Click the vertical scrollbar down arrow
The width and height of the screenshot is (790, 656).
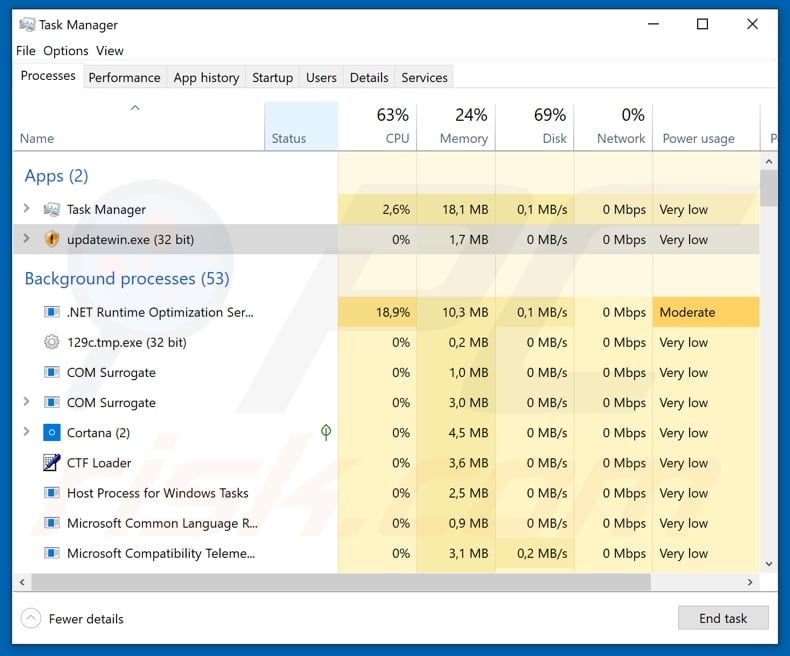pos(769,564)
